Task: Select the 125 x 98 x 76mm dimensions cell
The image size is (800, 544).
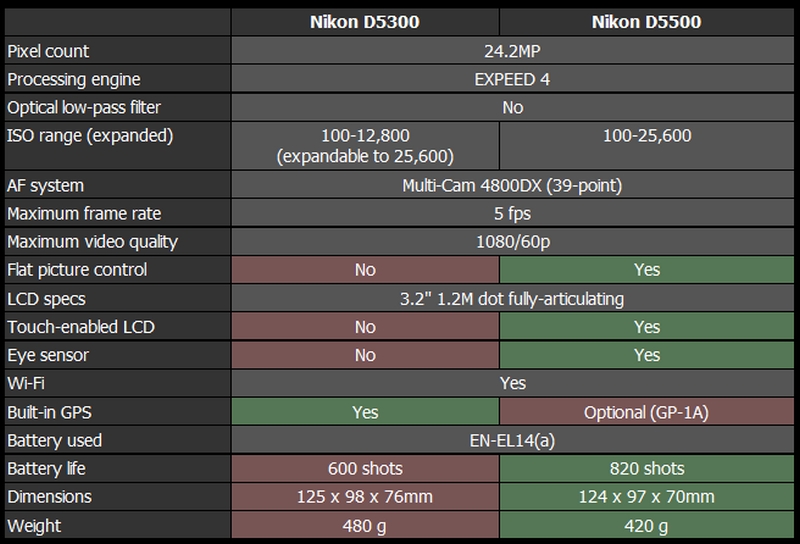Action: (x=364, y=497)
